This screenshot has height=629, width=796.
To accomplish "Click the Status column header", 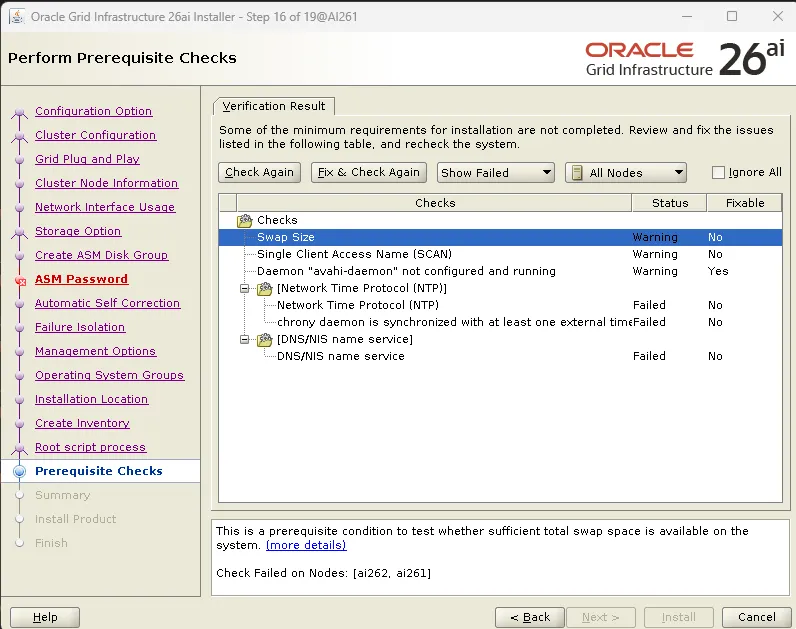I will click(x=670, y=203).
